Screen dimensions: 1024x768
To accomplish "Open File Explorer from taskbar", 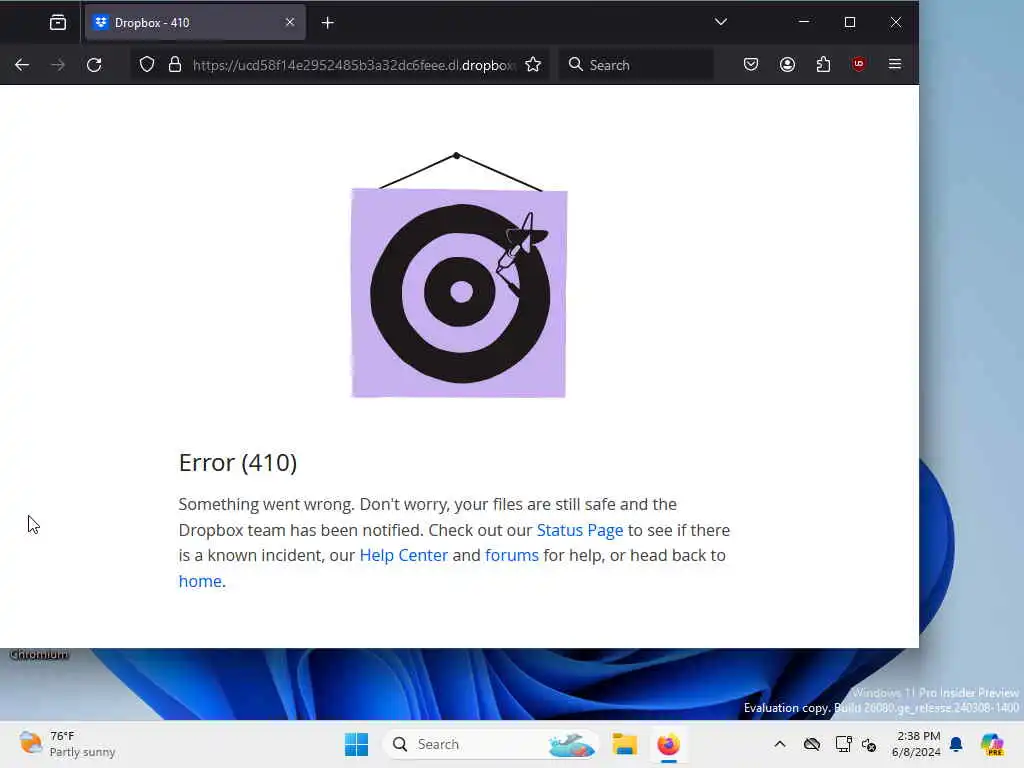I will (x=624, y=744).
